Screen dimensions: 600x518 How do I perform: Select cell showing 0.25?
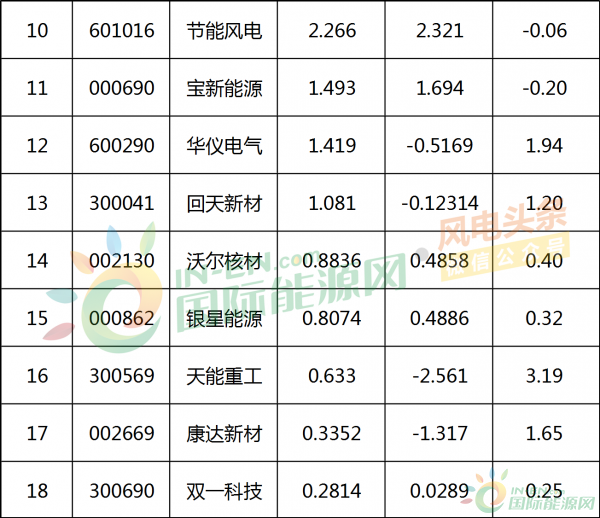tap(546, 490)
